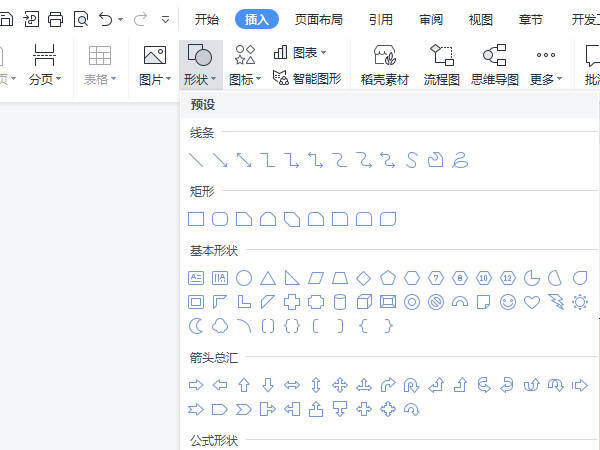Pick the chevron arrow shape

click(244, 410)
